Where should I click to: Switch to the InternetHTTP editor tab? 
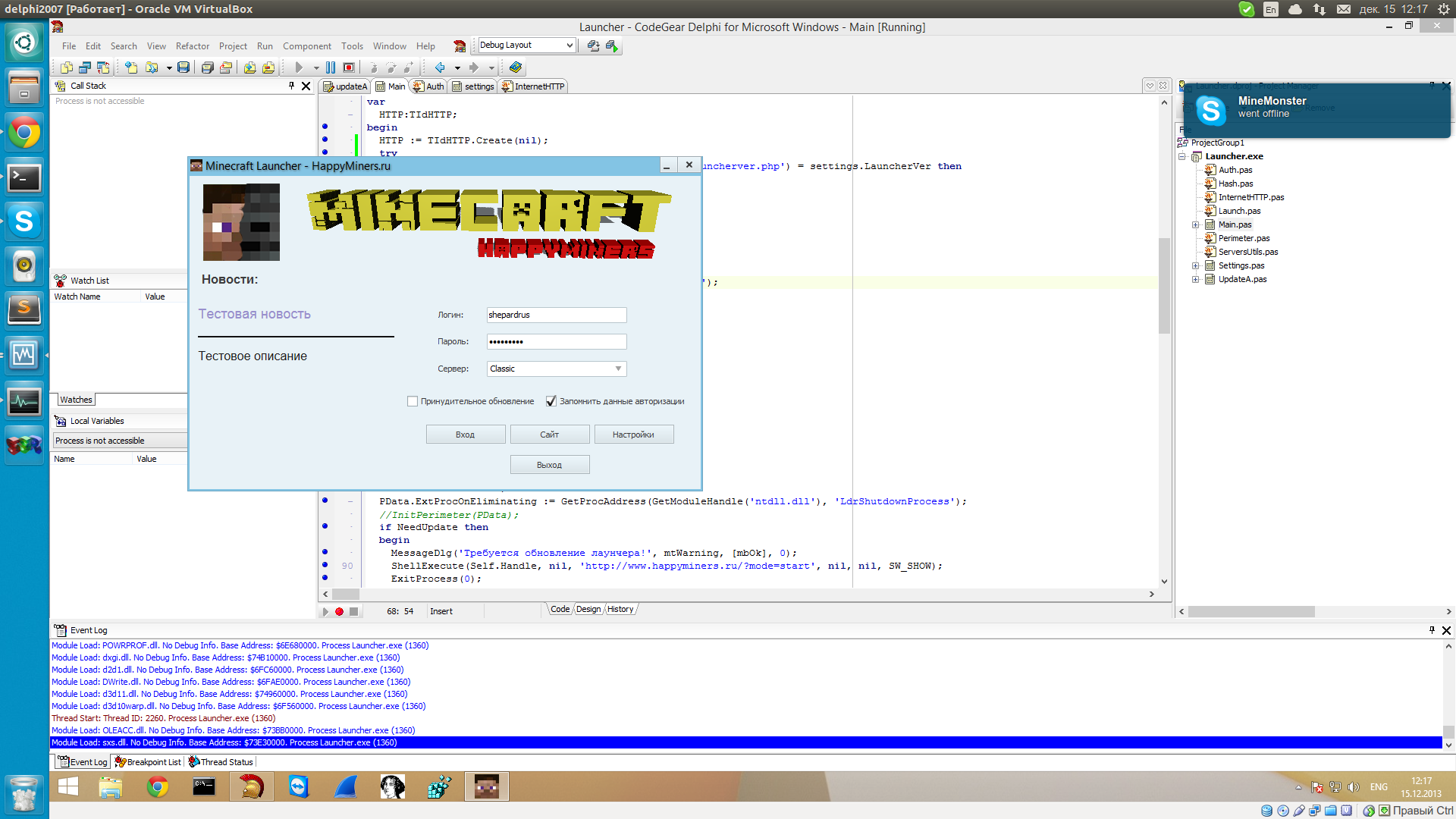[x=533, y=86]
